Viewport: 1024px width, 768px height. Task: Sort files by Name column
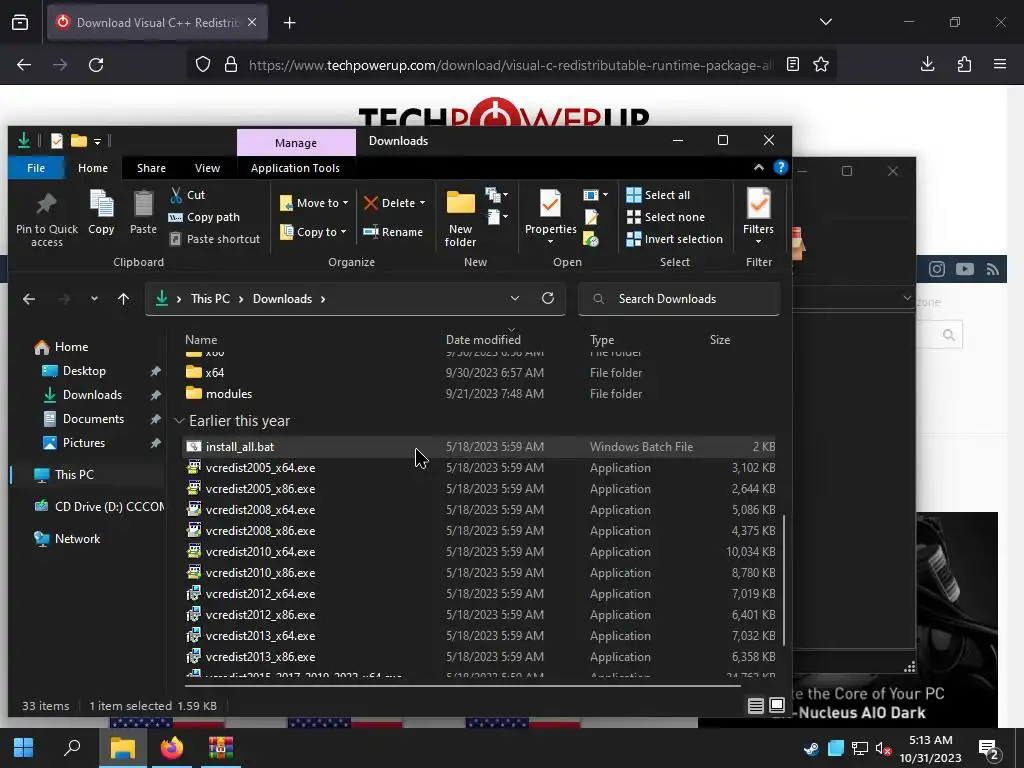201,340
